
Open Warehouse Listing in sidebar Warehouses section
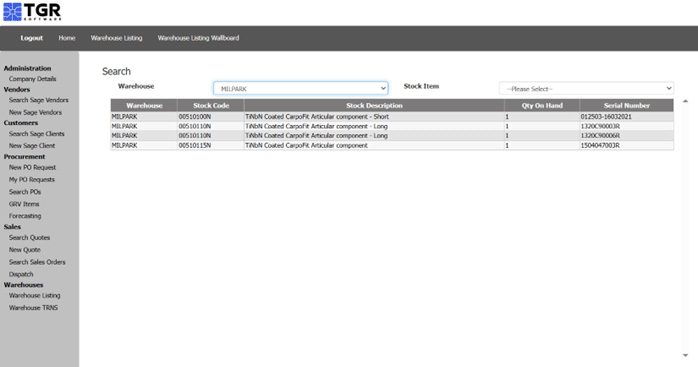click(34, 296)
